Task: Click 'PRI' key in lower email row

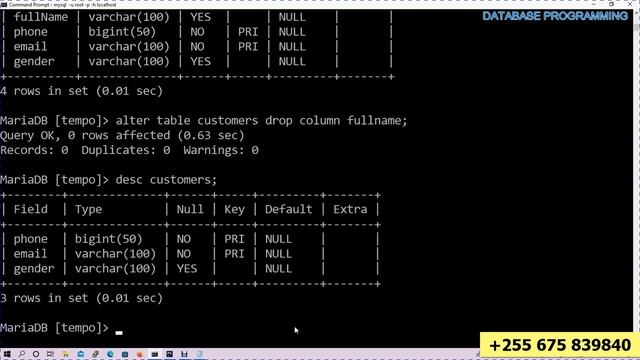Action: pos(234,254)
